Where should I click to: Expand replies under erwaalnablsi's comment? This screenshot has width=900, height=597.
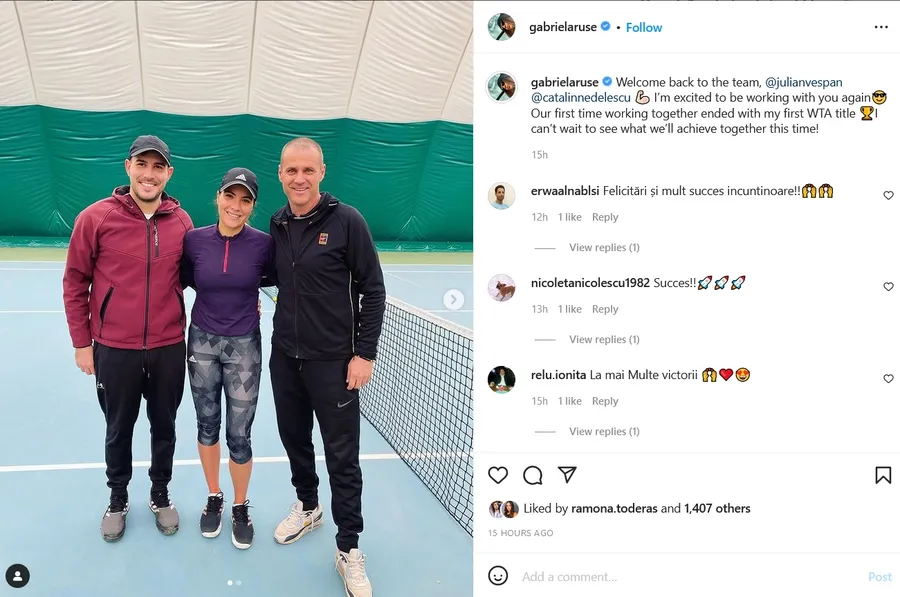tap(604, 247)
